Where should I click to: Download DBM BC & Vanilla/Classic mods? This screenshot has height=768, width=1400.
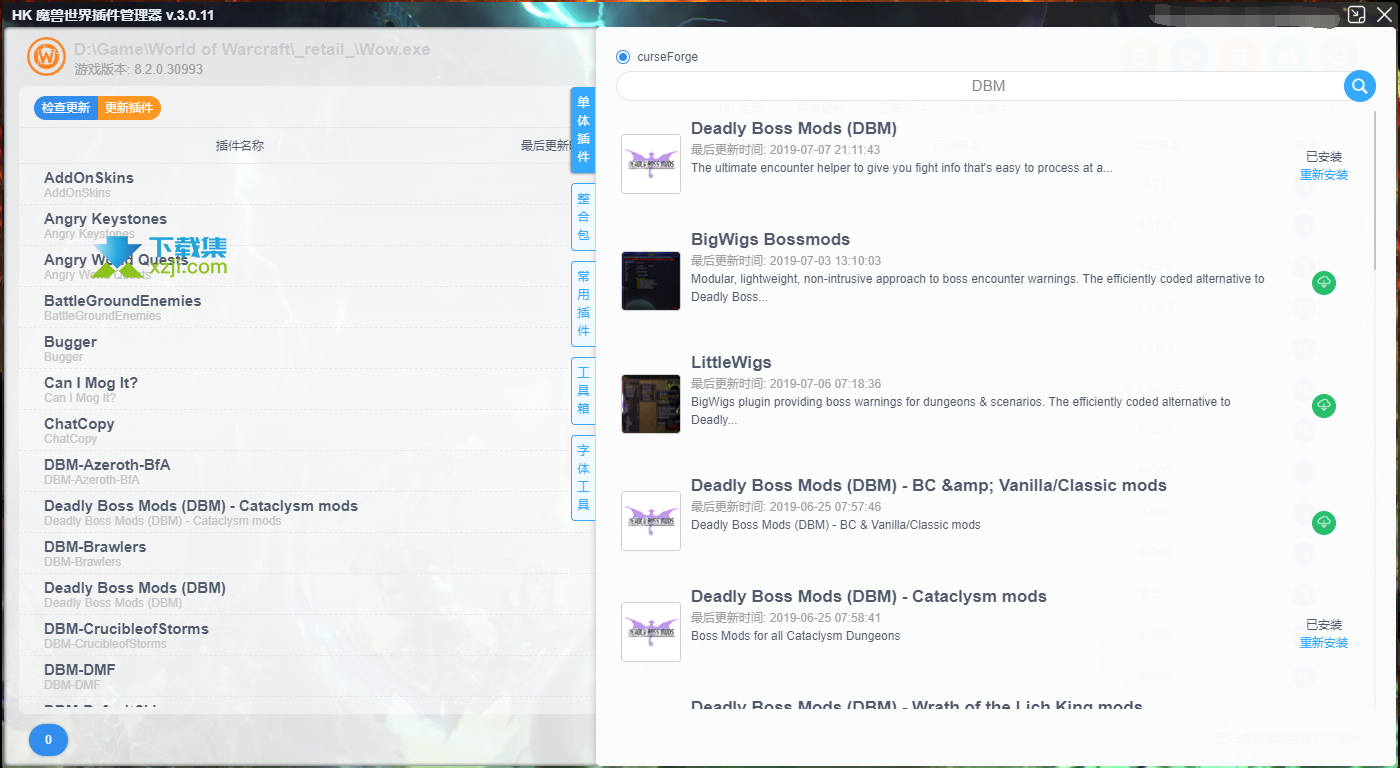tap(1324, 523)
